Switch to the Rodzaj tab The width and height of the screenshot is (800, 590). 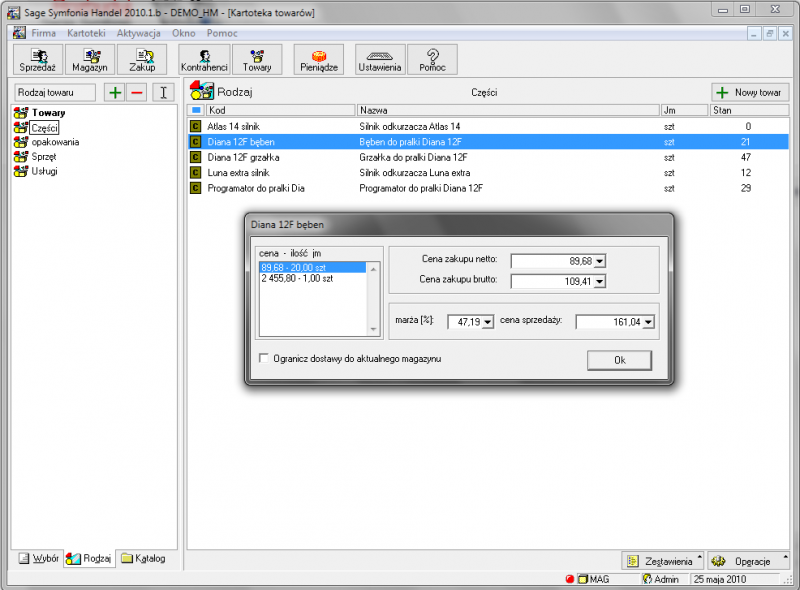89,558
